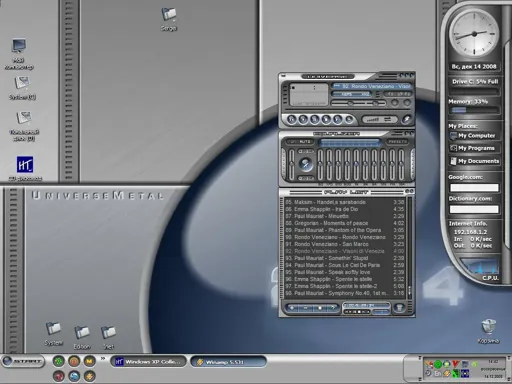Click the analog clock in sidebar
This screenshot has width=512, height=384.
pos(474,34)
